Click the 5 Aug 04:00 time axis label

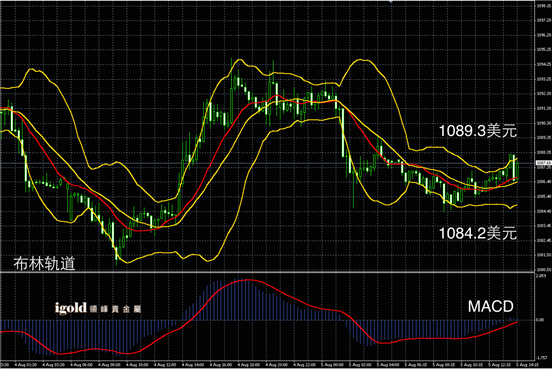[x=388, y=365]
